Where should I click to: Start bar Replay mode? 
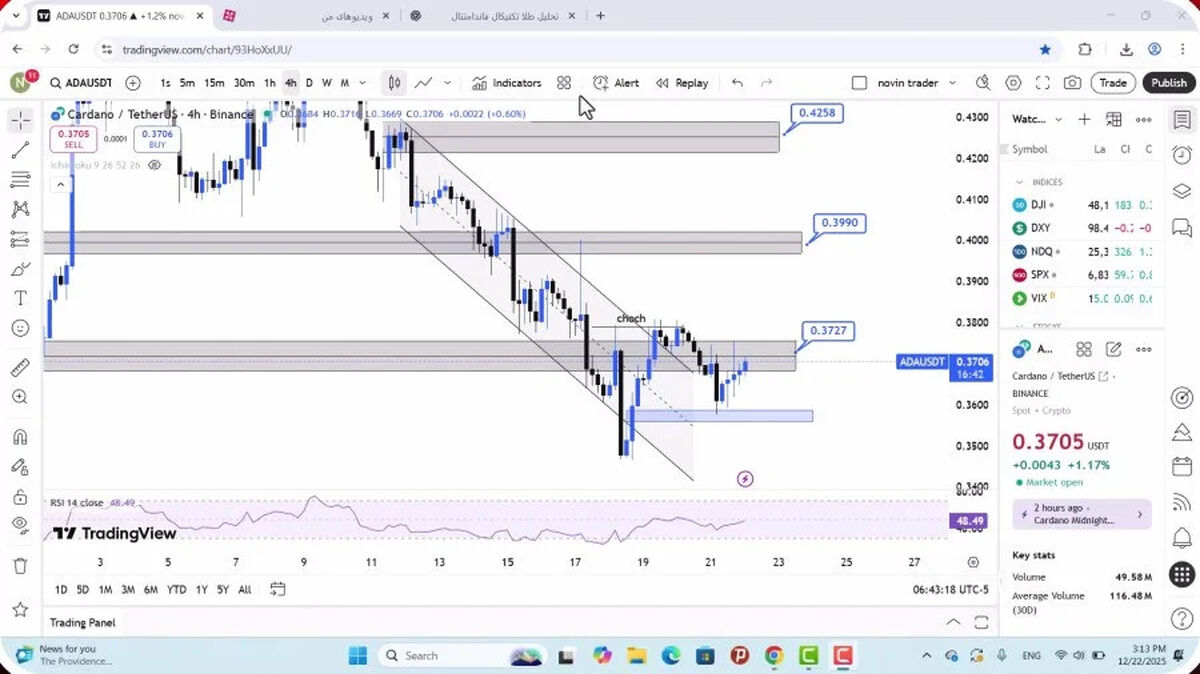click(x=682, y=83)
